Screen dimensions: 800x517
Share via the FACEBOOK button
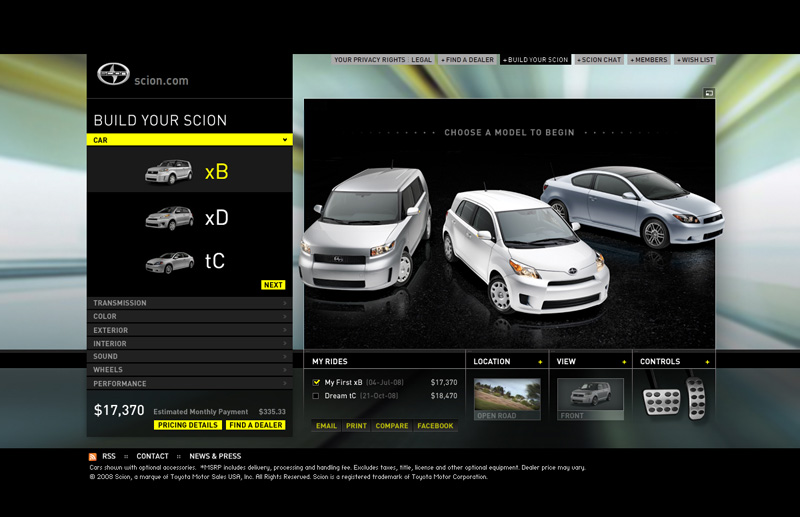[435, 426]
